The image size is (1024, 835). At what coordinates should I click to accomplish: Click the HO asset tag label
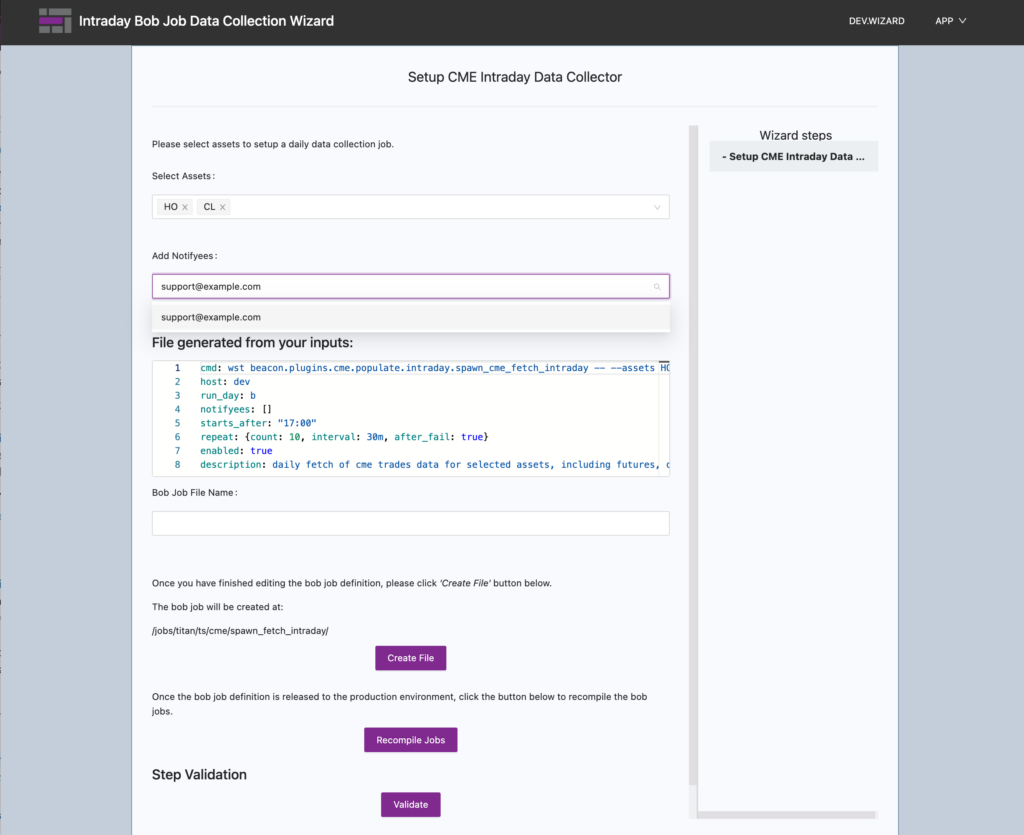170,207
